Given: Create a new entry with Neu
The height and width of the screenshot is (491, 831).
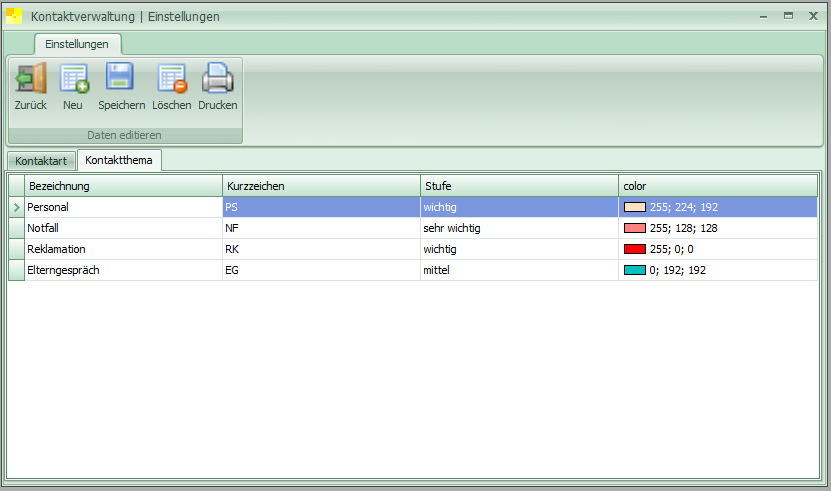Looking at the screenshot, I should (73, 79).
